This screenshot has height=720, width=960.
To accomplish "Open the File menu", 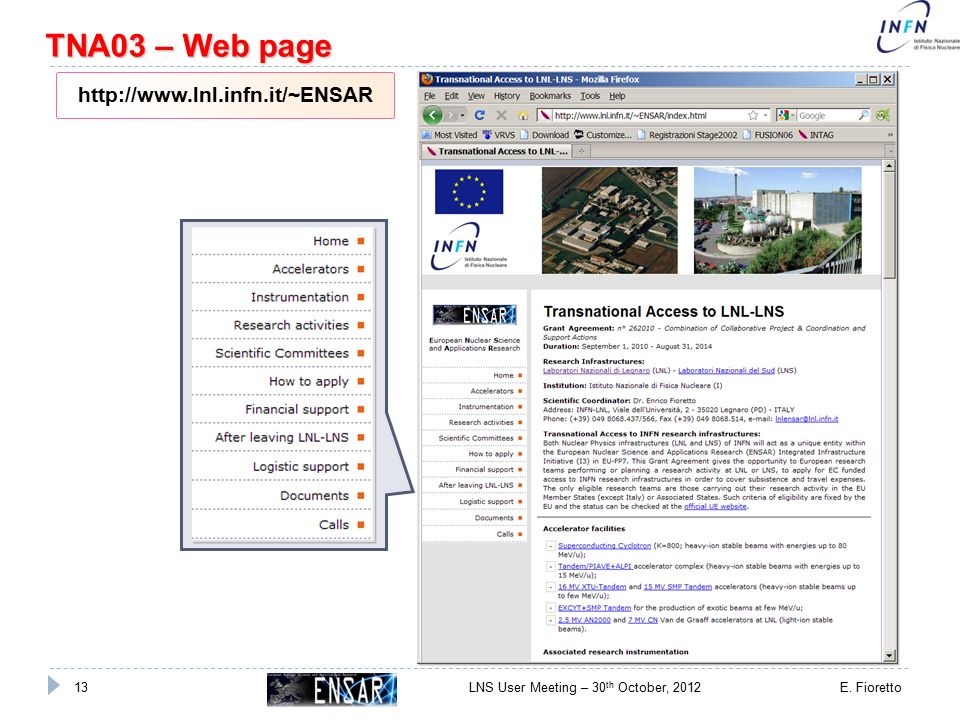I will 430,96.
